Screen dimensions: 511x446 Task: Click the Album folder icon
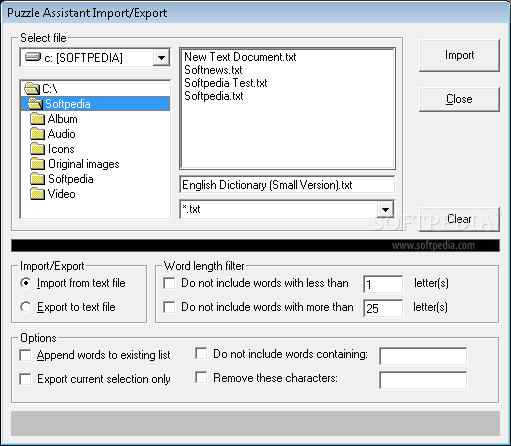point(37,119)
